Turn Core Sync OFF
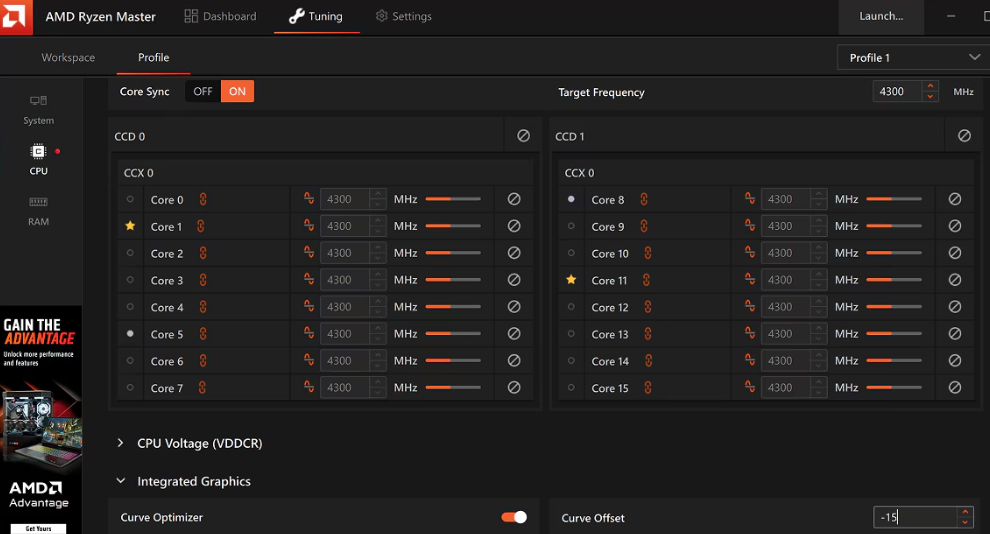The image size is (990, 534). (x=203, y=92)
